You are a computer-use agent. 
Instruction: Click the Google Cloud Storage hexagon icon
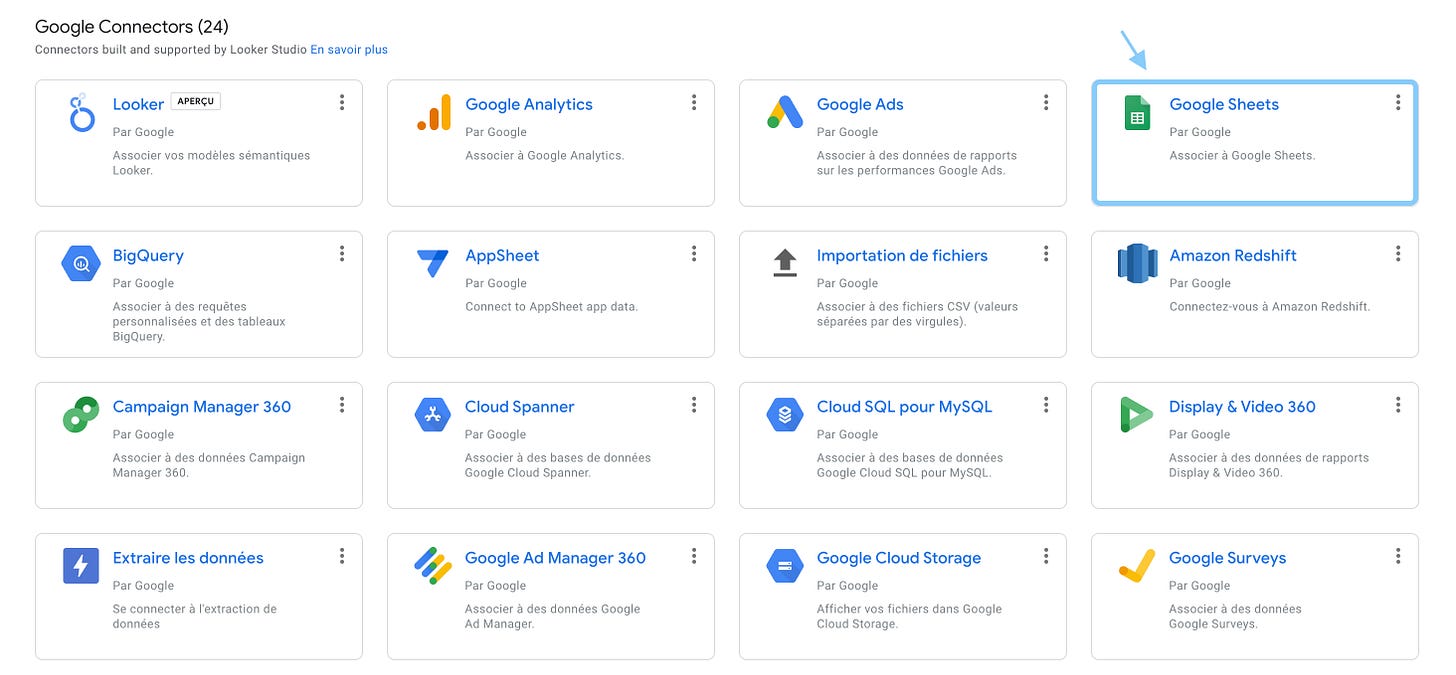click(785, 566)
